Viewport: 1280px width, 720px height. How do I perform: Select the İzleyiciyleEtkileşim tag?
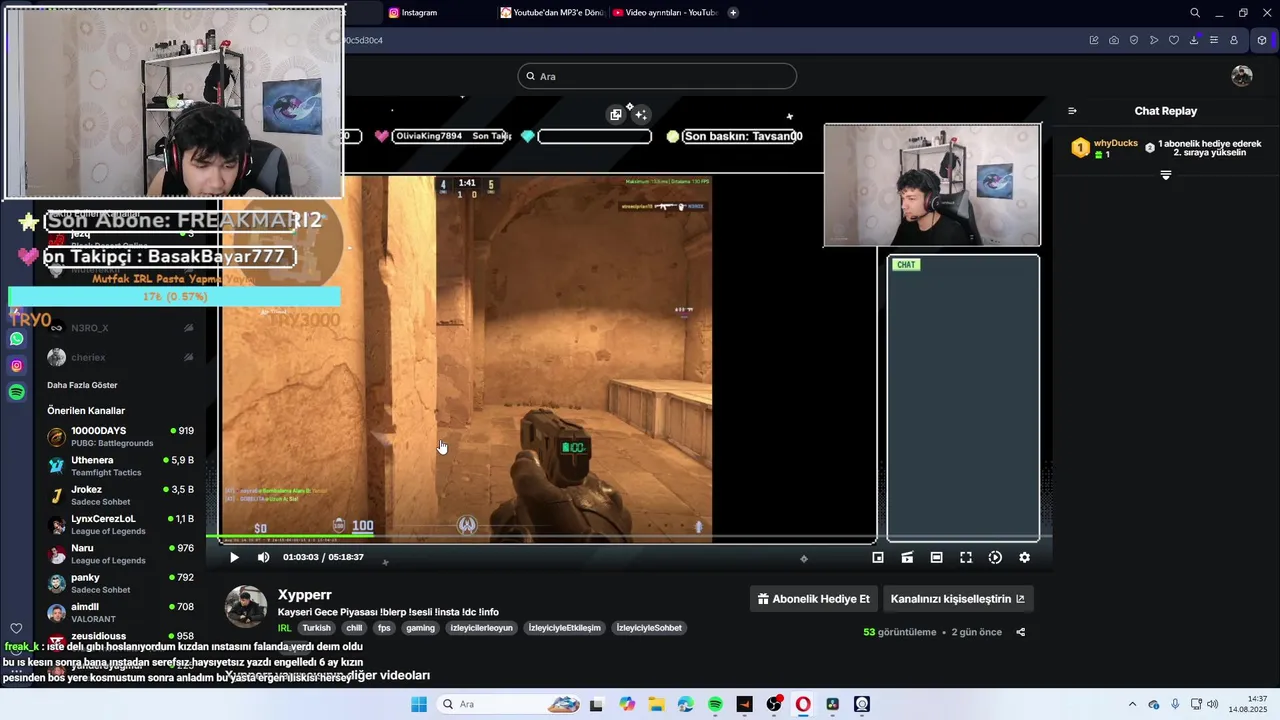[x=564, y=628]
